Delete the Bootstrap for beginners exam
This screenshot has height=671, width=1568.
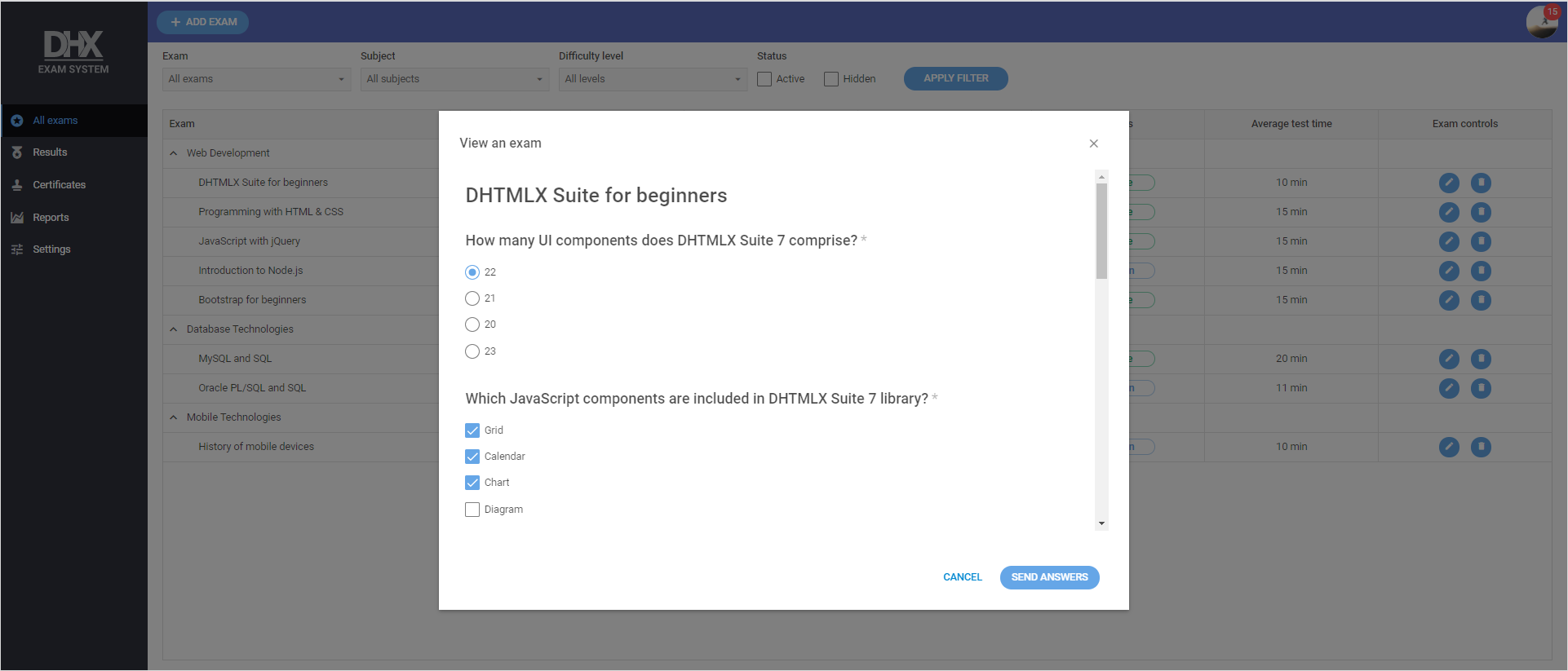point(1481,300)
